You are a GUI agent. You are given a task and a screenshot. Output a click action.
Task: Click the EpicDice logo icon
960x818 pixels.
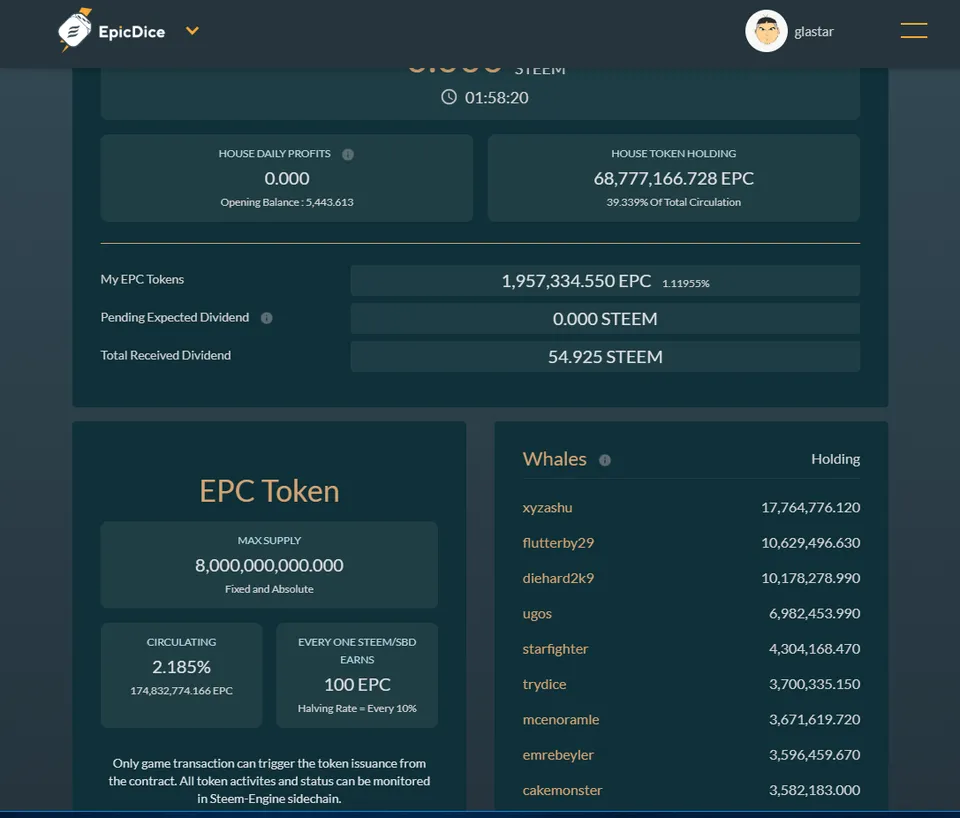(75, 30)
